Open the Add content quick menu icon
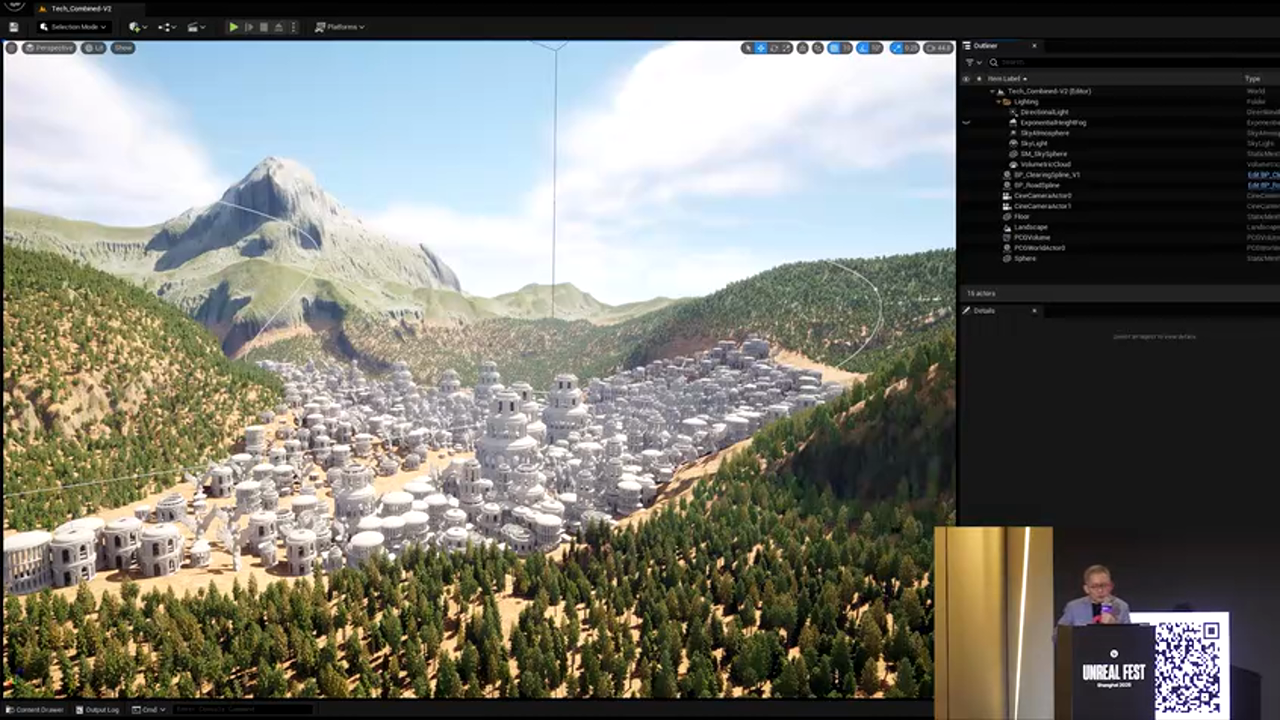 click(137, 27)
